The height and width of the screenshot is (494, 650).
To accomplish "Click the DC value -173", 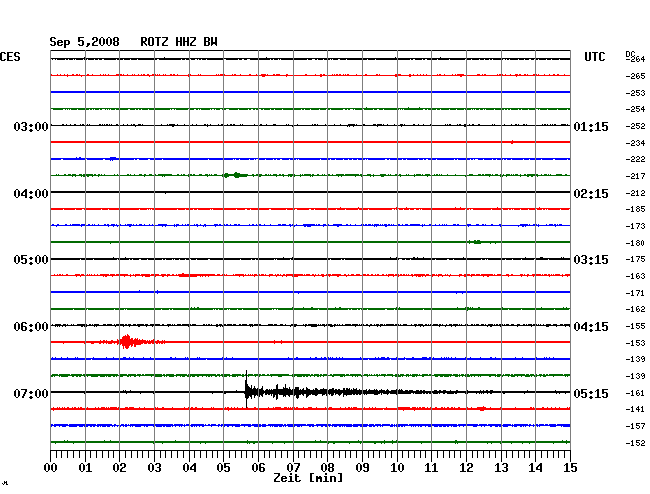I will [635, 226].
